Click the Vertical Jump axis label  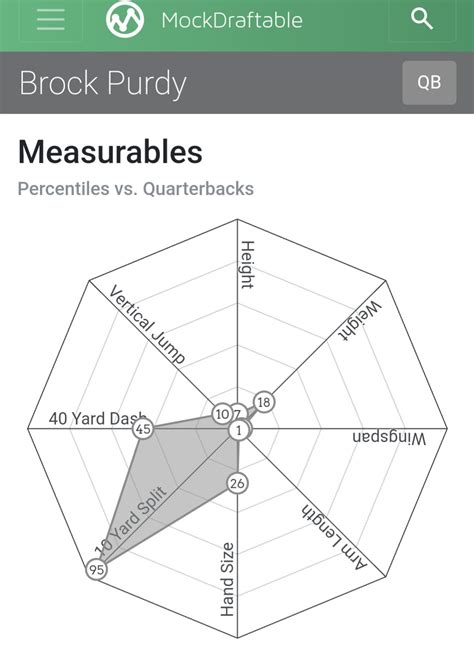147,324
